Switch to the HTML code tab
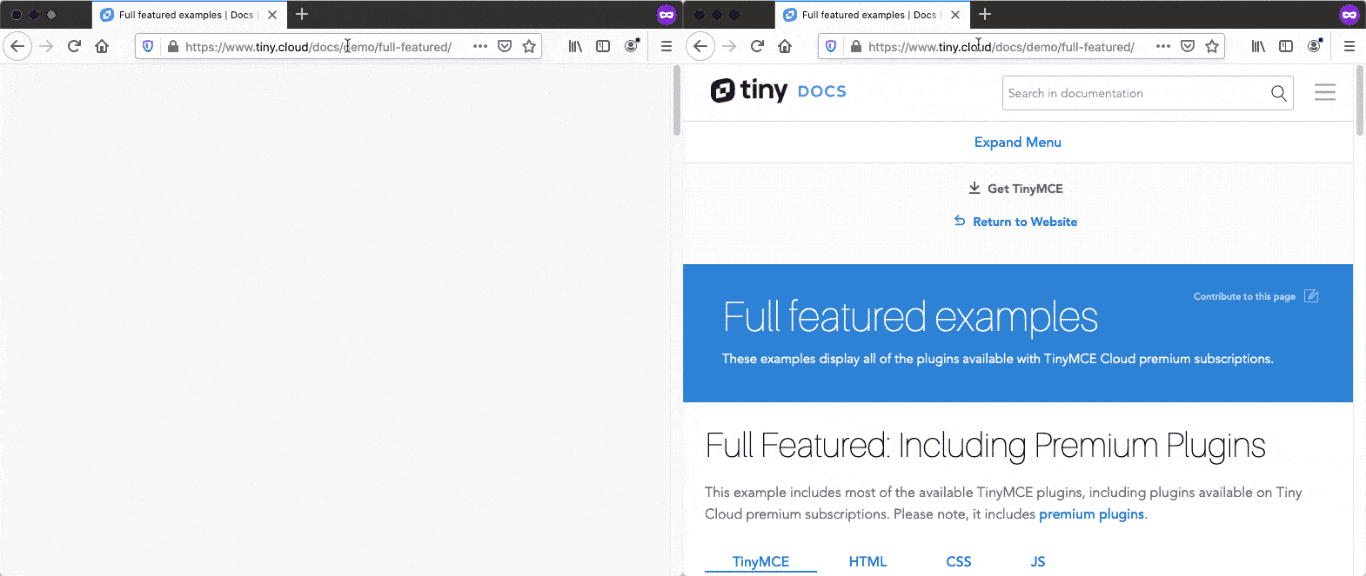The height and width of the screenshot is (576, 1366). click(x=868, y=561)
